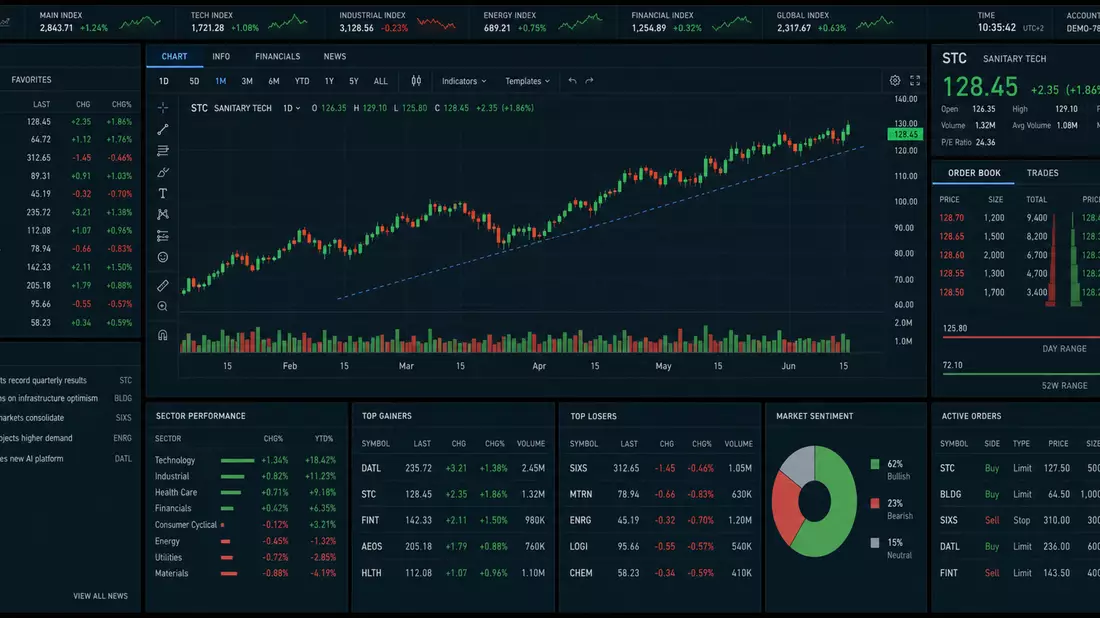This screenshot has height=618, width=1100.
Task: Set chart range to 3M
Action: pyautogui.click(x=247, y=81)
